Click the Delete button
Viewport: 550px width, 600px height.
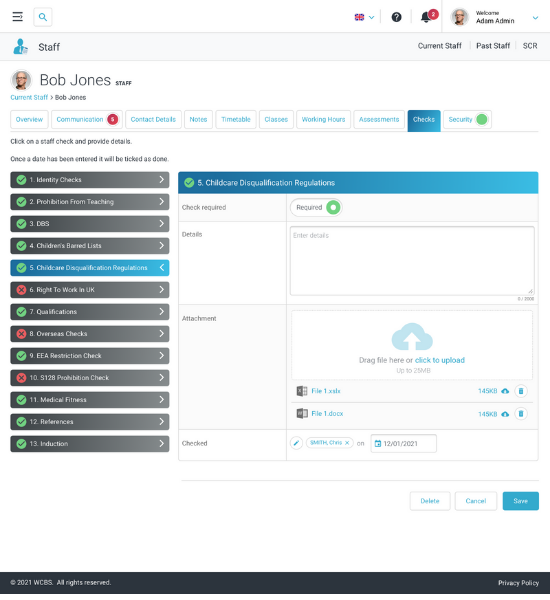coord(430,501)
